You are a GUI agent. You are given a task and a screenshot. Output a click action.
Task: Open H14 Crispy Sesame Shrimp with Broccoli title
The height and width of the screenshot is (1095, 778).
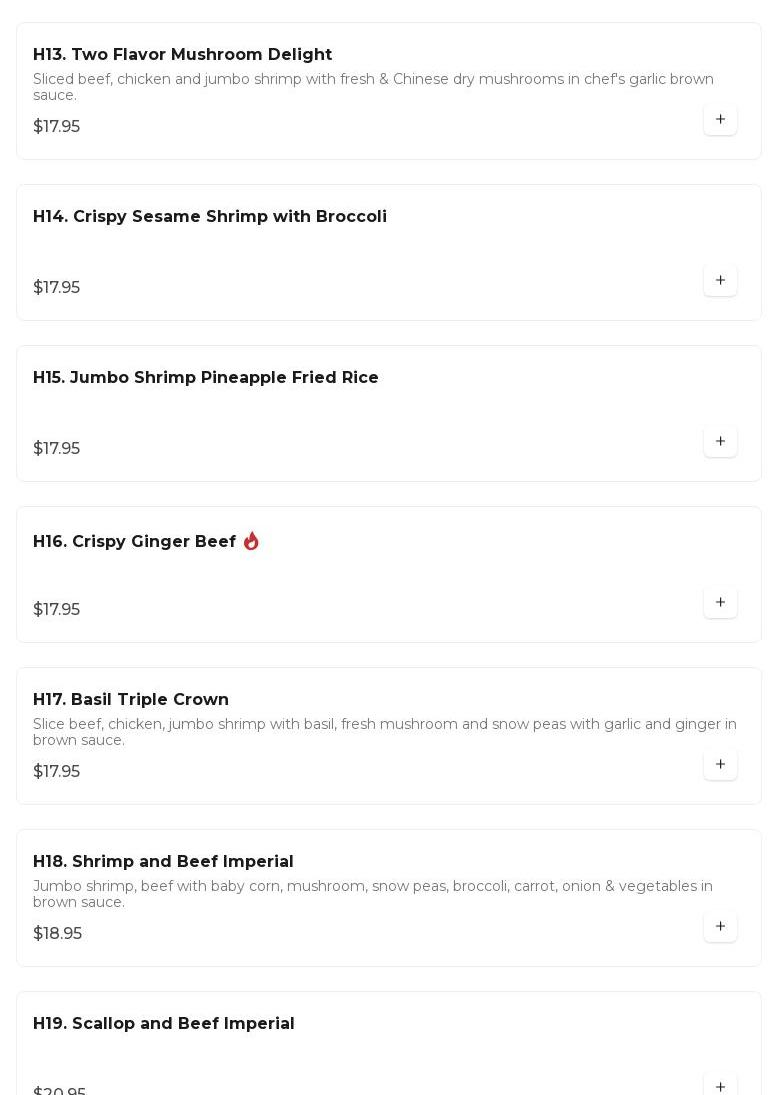(x=210, y=217)
